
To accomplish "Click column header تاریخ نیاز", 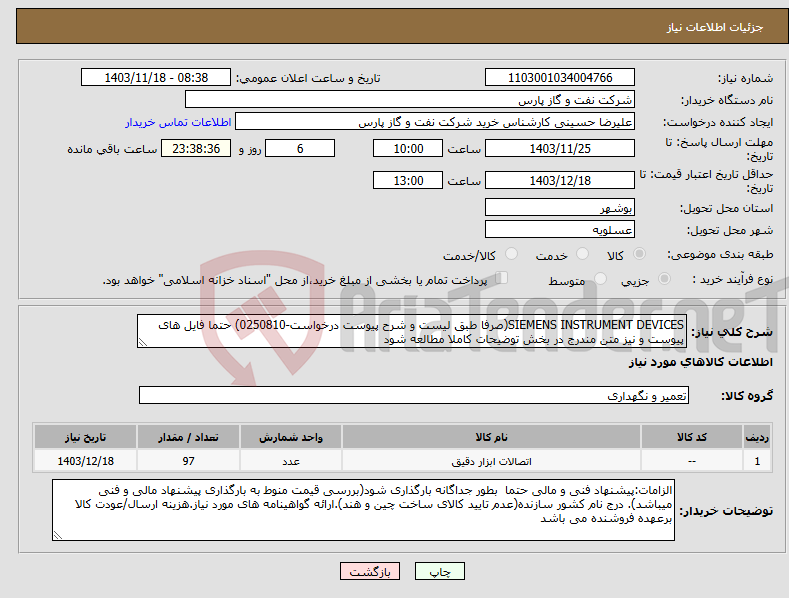I will [x=85, y=437].
